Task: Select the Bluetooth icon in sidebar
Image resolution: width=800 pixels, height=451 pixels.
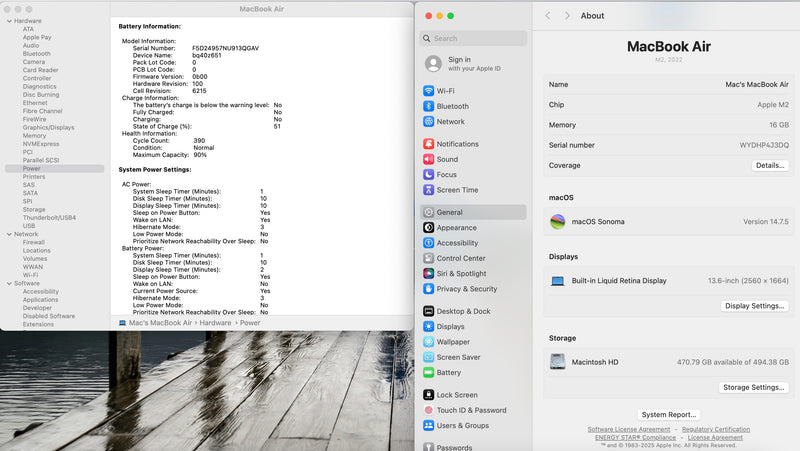Action: tap(429, 106)
